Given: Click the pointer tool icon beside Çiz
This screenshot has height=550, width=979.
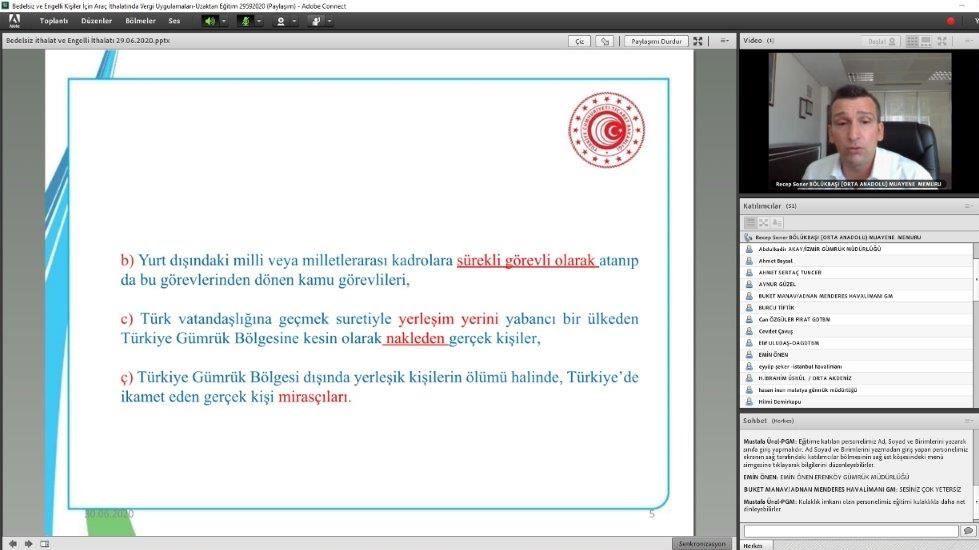Looking at the screenshot, I should 605,41.
